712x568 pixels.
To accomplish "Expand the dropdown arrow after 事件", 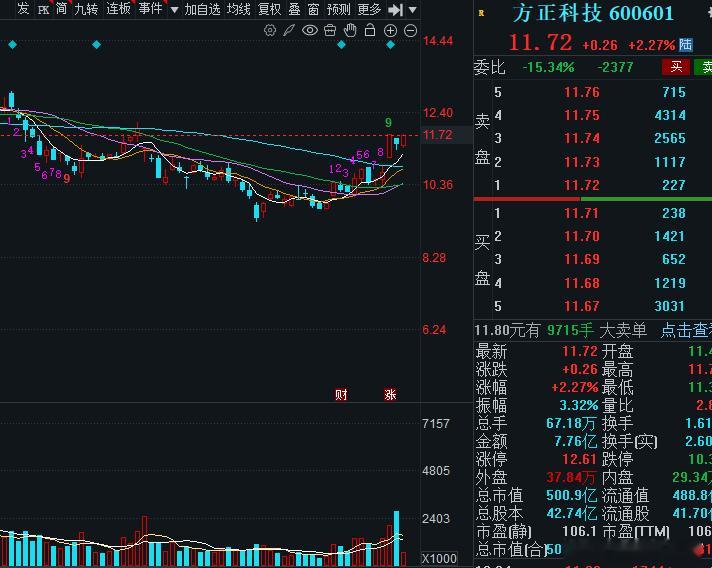I will (x=174, y=10).
